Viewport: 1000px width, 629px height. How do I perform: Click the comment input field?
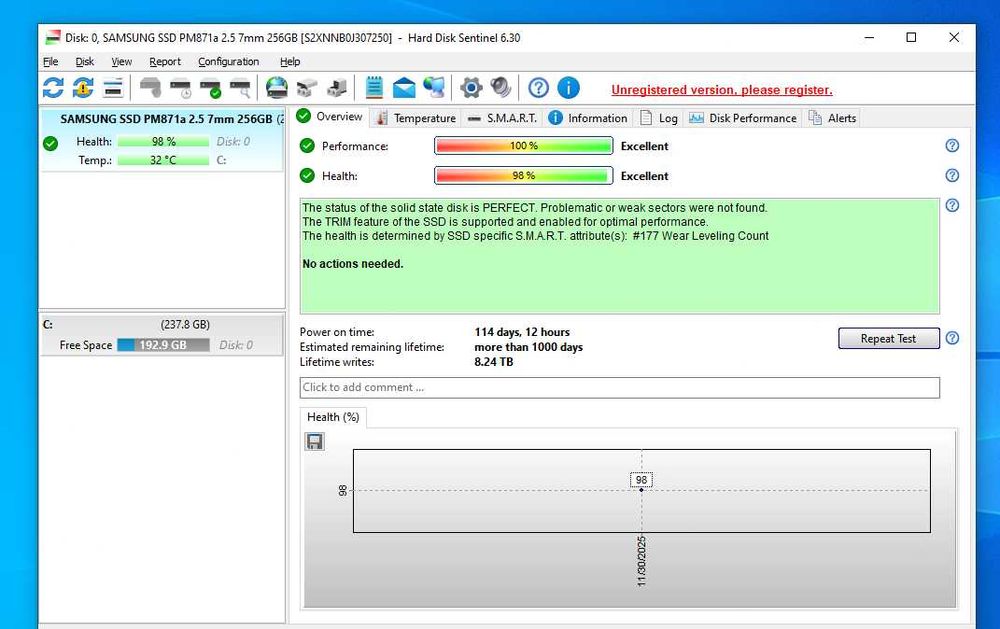pos(619,387)
